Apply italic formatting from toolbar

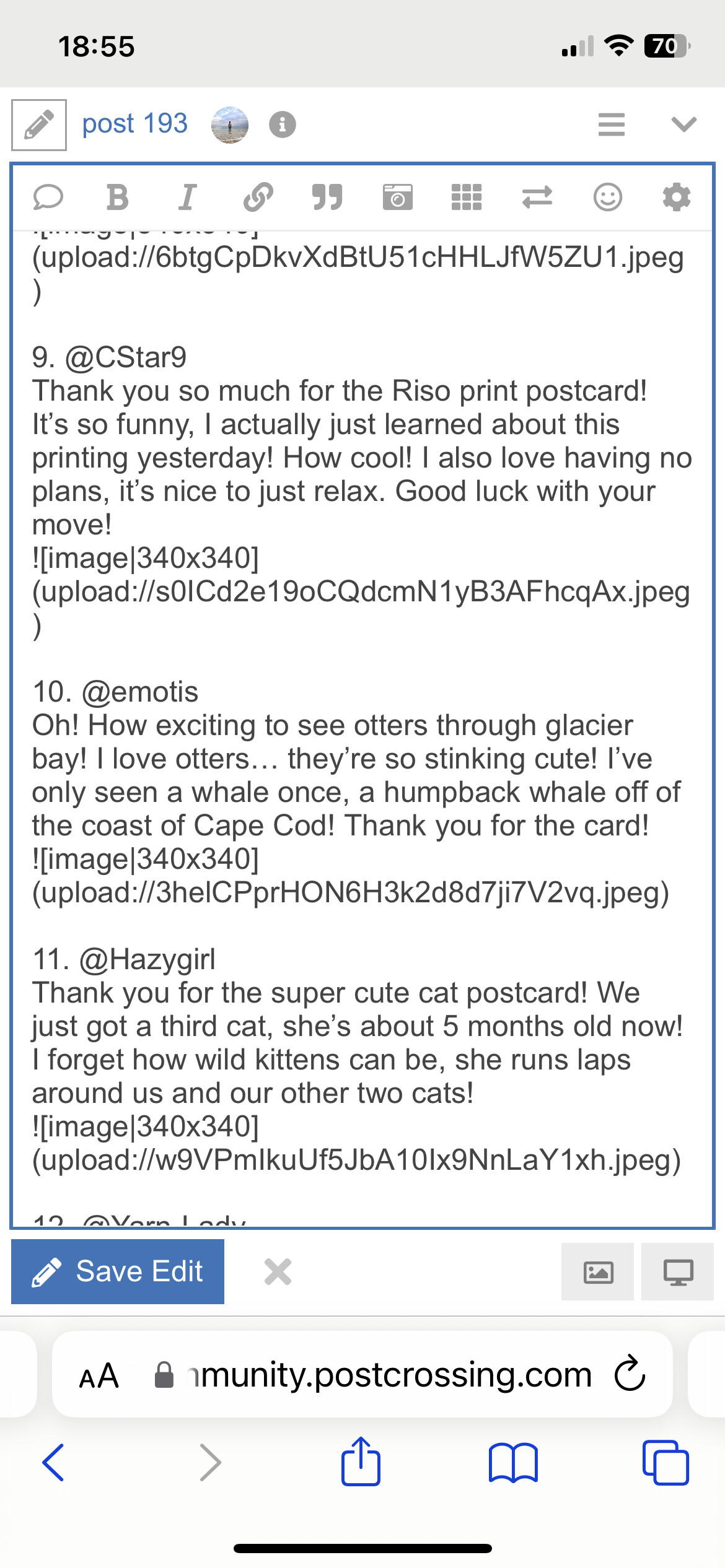coord(187,198)
